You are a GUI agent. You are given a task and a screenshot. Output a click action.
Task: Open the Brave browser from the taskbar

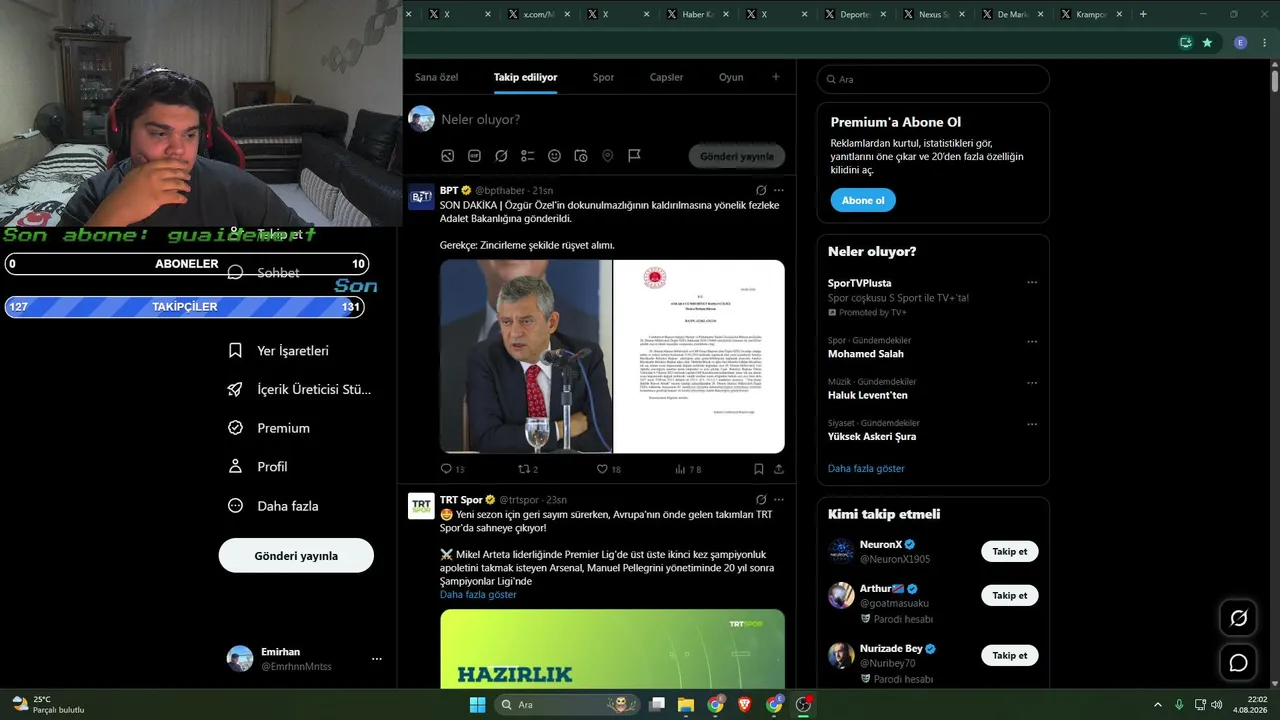pyautogui.click(x=745, y=705)
